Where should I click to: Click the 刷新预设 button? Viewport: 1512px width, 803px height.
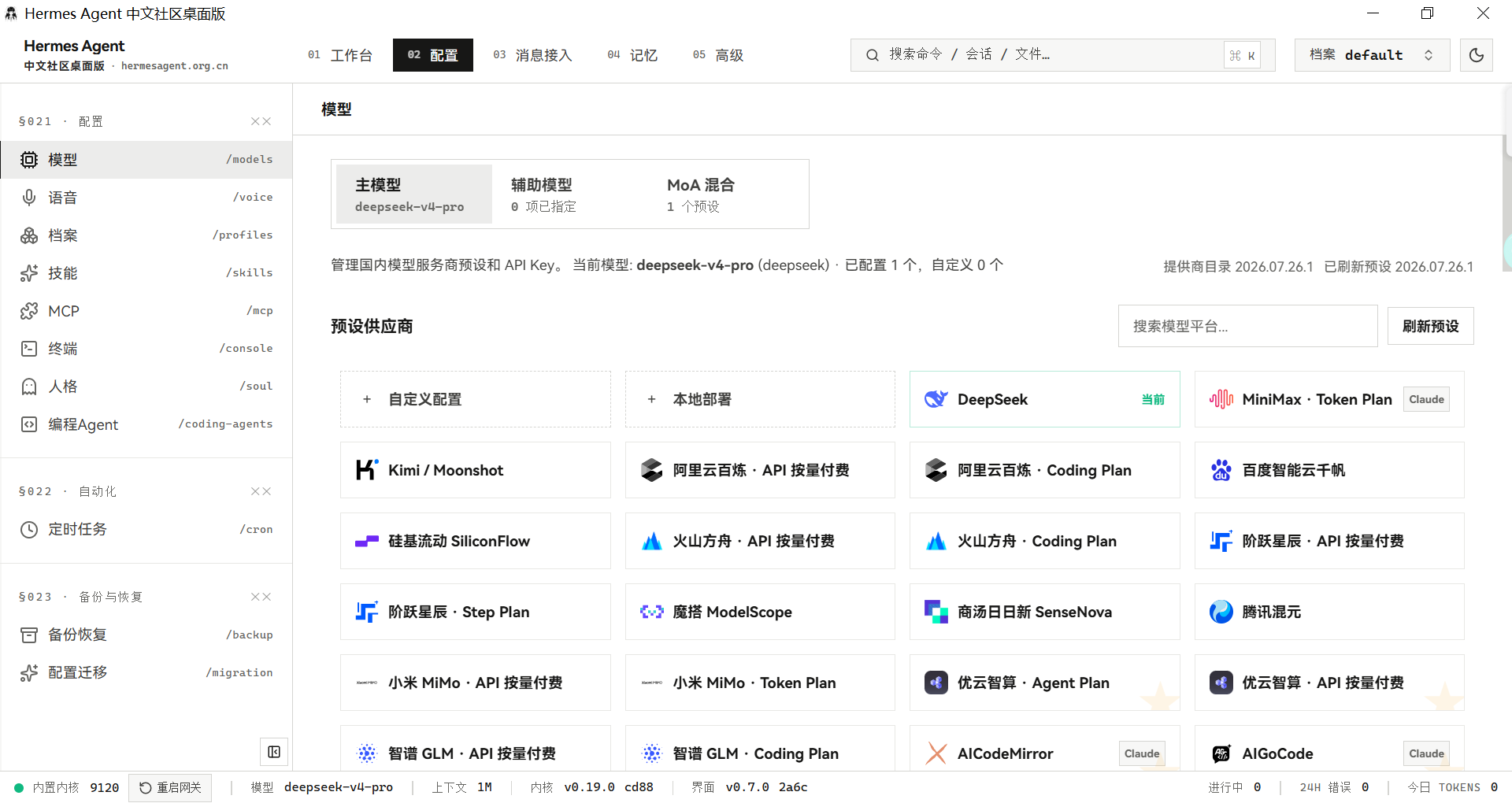click(x=1430, y=326)
